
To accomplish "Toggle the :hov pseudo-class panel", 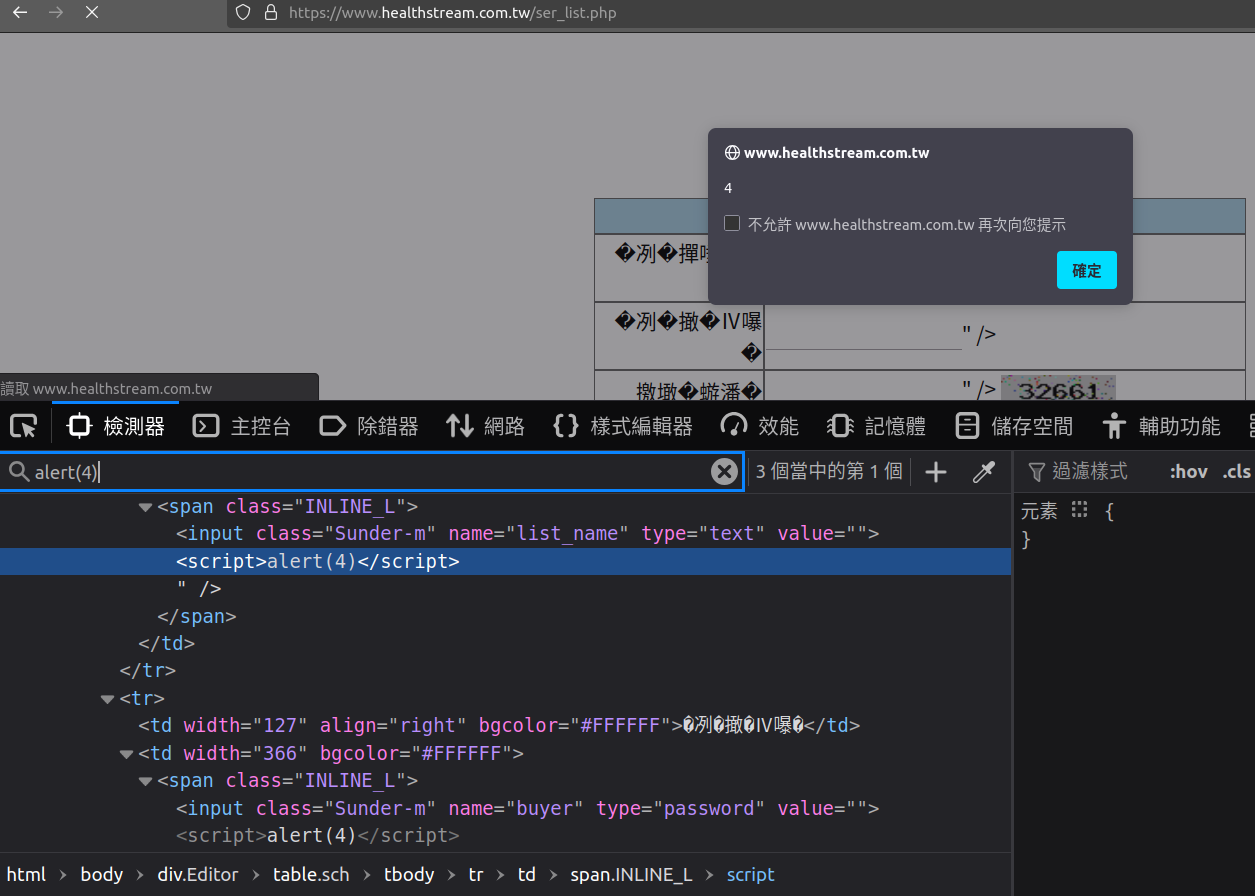I will click(x=1188, y=471).
